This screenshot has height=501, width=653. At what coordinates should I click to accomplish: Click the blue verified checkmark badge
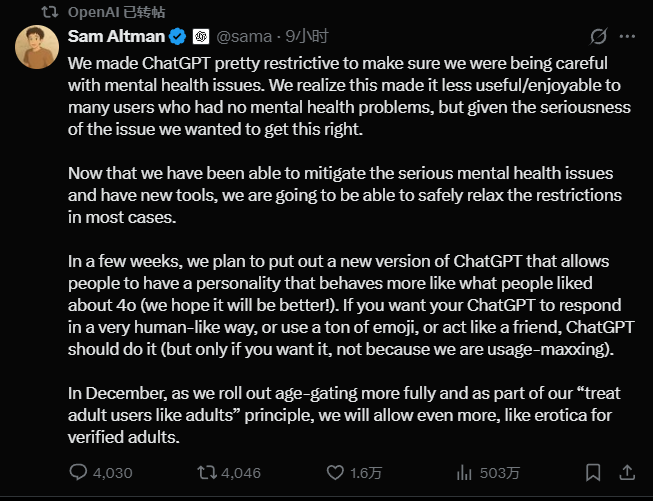pyautogui.click(x=178, y=37)
